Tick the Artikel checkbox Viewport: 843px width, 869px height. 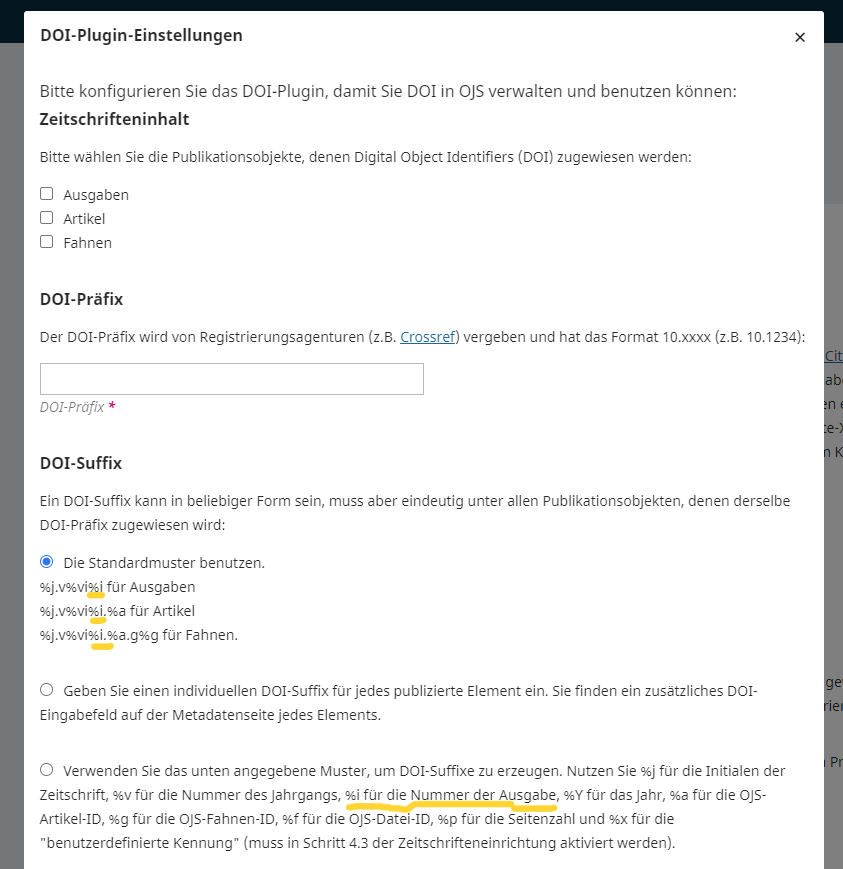[46, 218]
